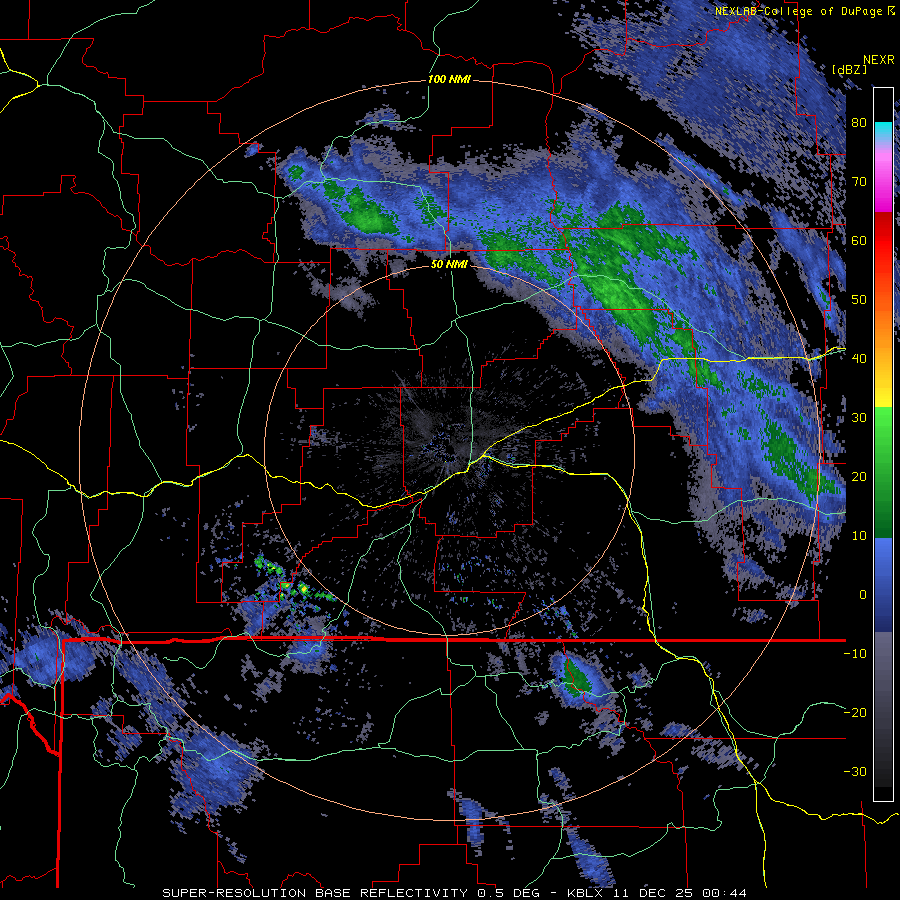900x900 pixels.
Task: Click the 20 value on the dBZ scale
Action: [x=859, y=477]
